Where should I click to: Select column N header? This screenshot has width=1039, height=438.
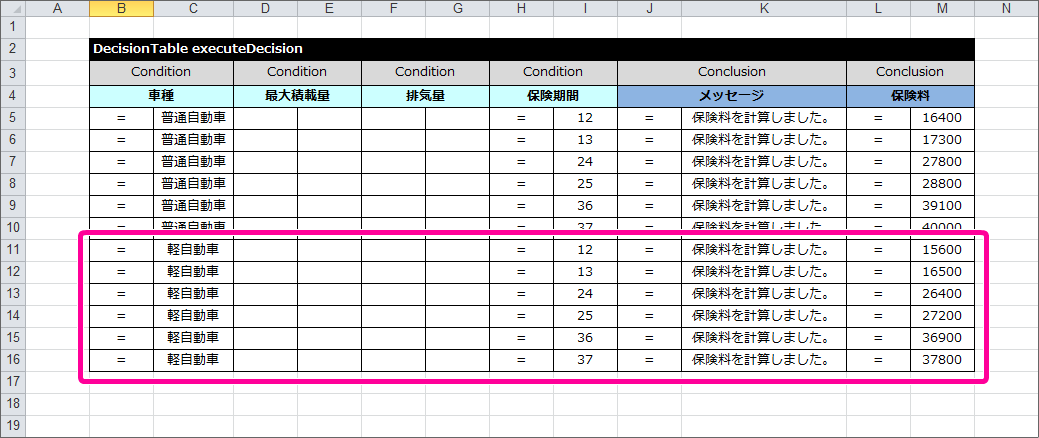coord(1006,9)
